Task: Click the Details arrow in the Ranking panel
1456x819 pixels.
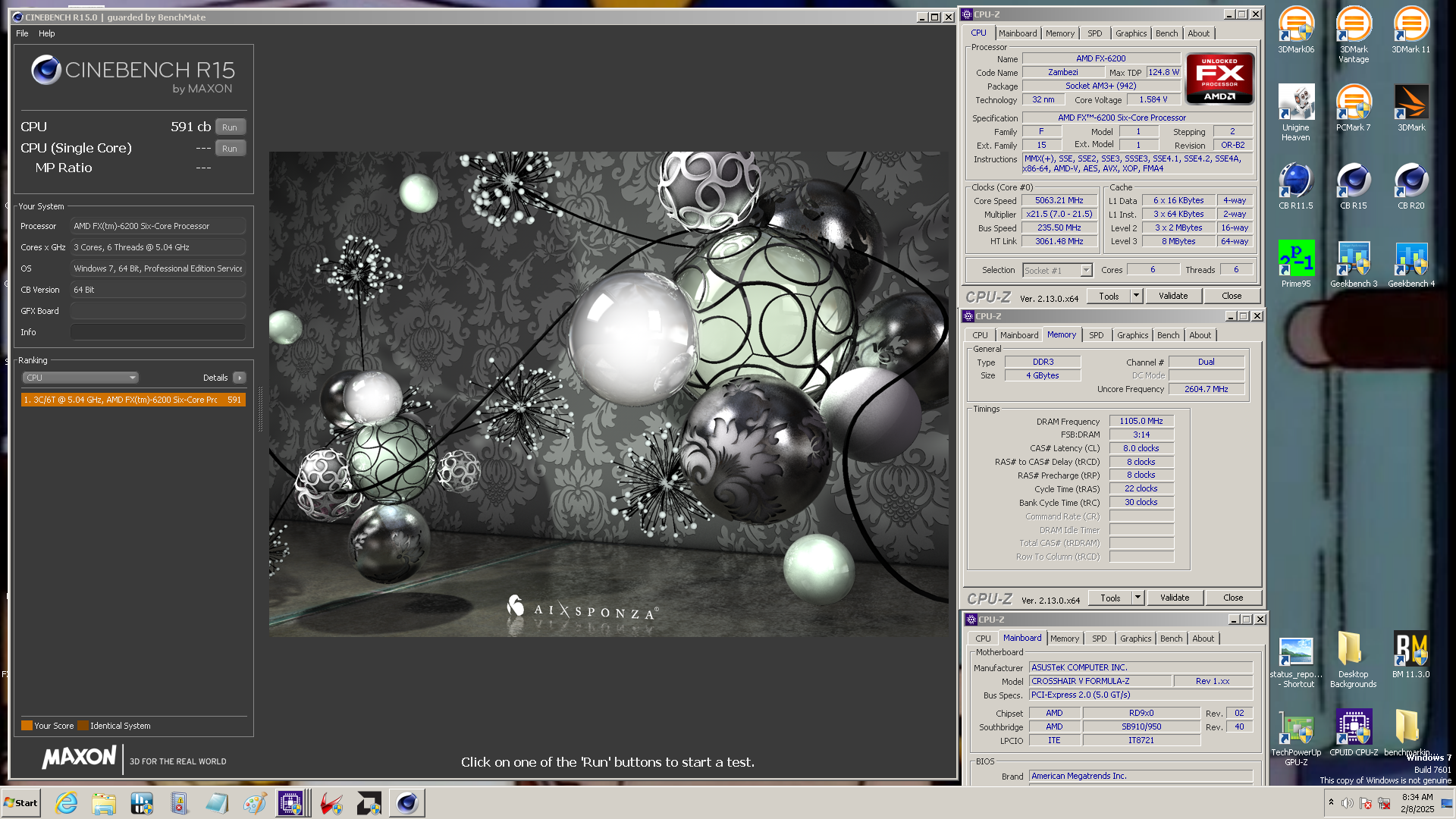Action: (240, 378)
